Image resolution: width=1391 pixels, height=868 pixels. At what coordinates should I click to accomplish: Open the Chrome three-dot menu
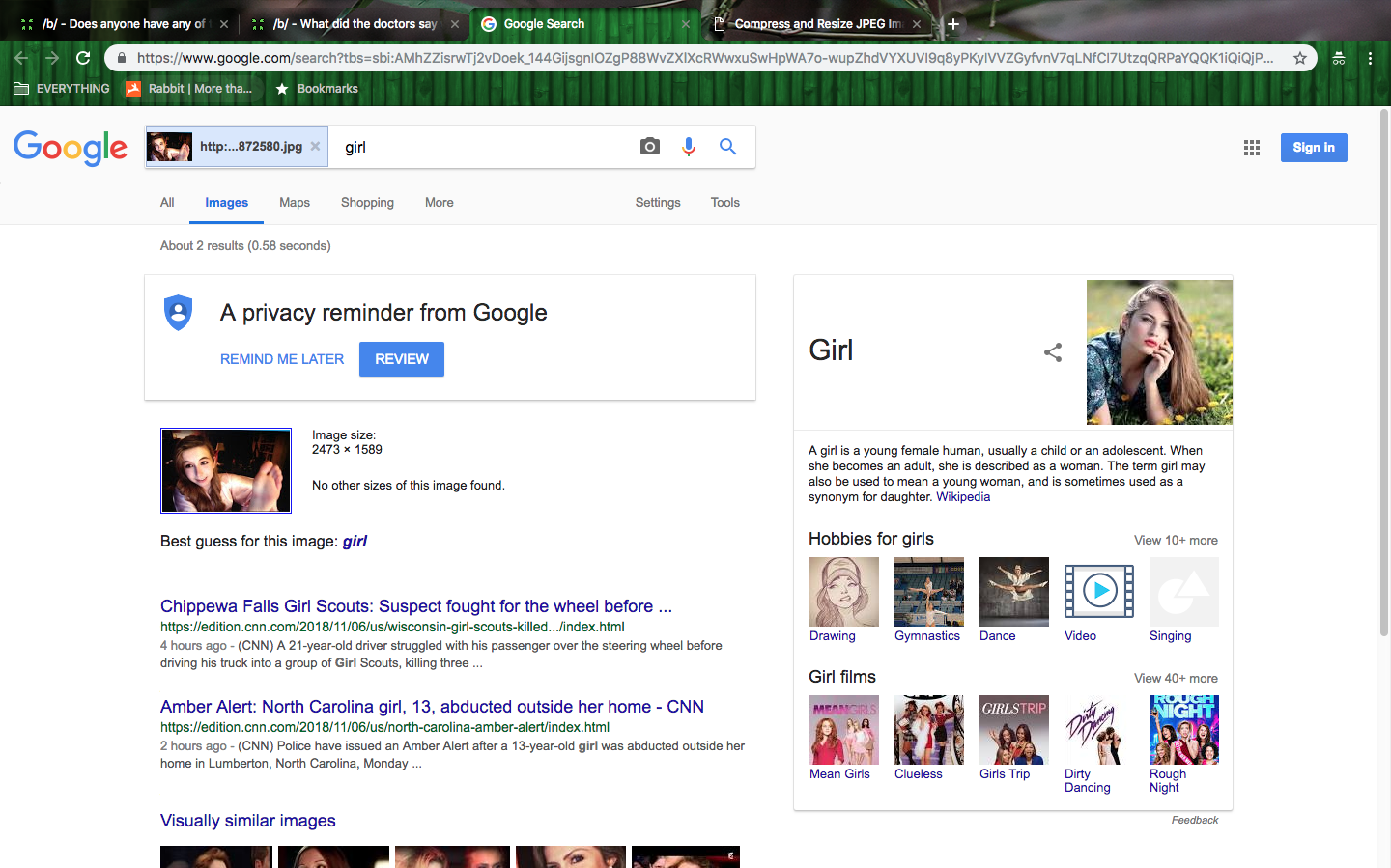(x=1370, y=58)
